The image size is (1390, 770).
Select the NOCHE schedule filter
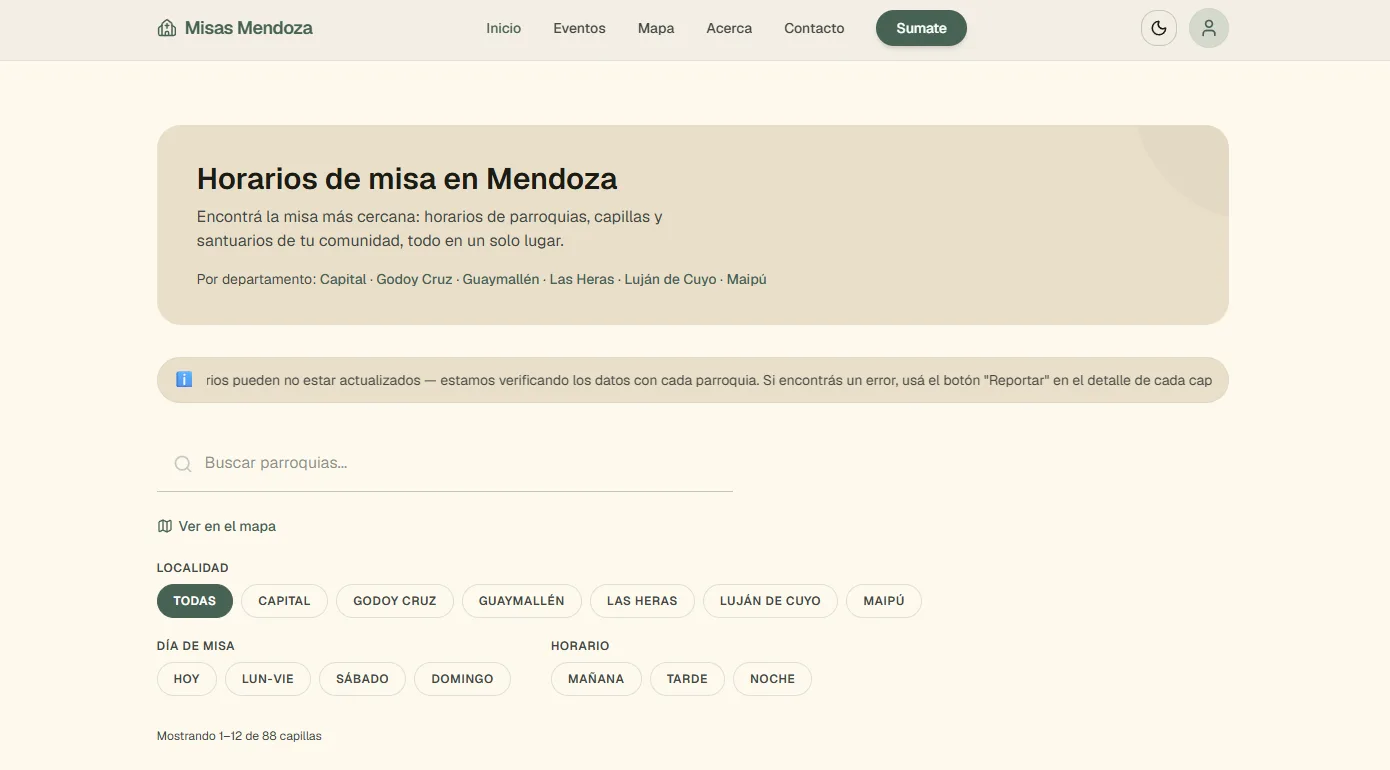(x=772, y=678)
